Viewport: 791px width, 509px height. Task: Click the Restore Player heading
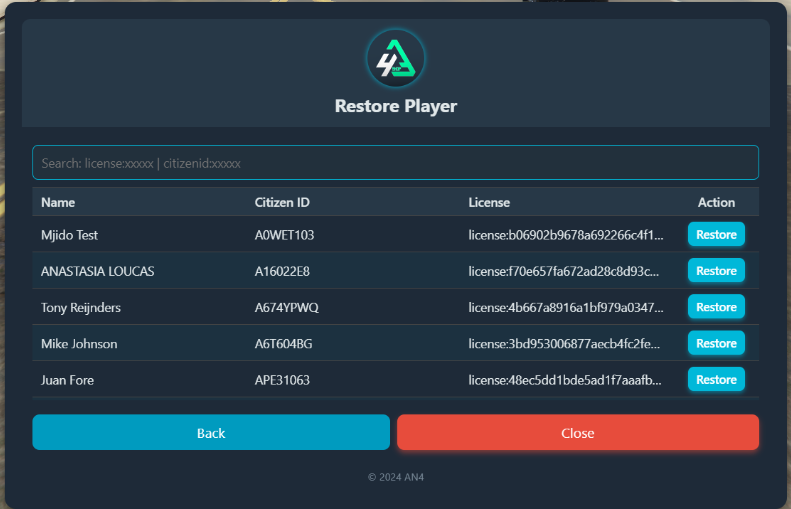396,106
